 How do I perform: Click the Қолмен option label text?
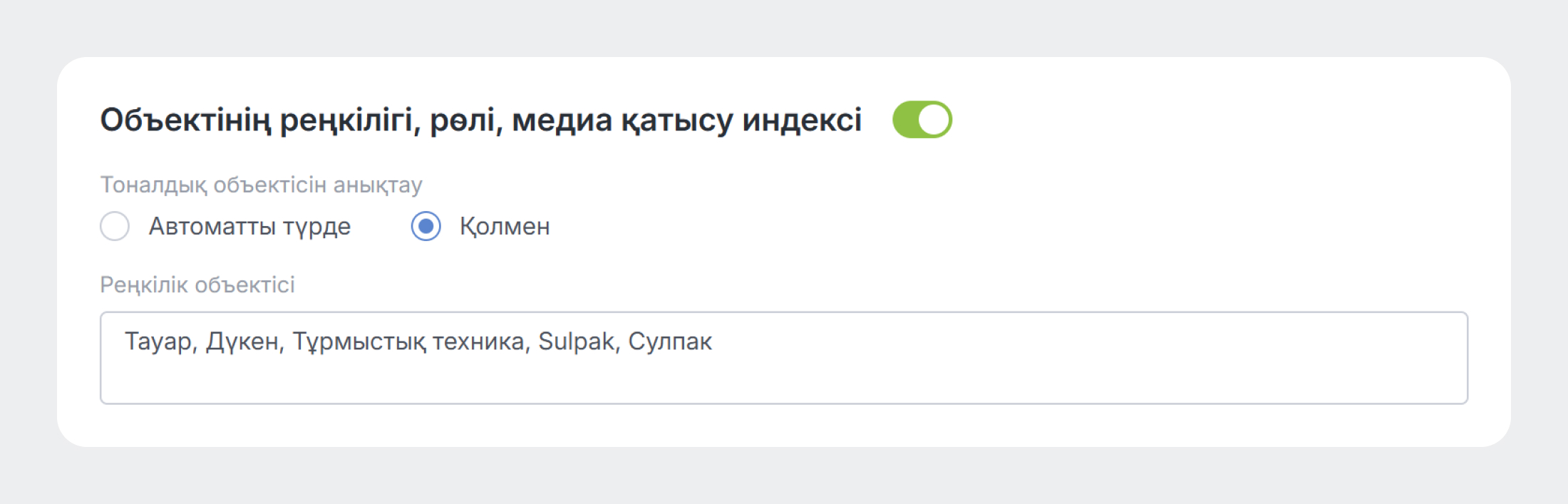coord(505,227)
